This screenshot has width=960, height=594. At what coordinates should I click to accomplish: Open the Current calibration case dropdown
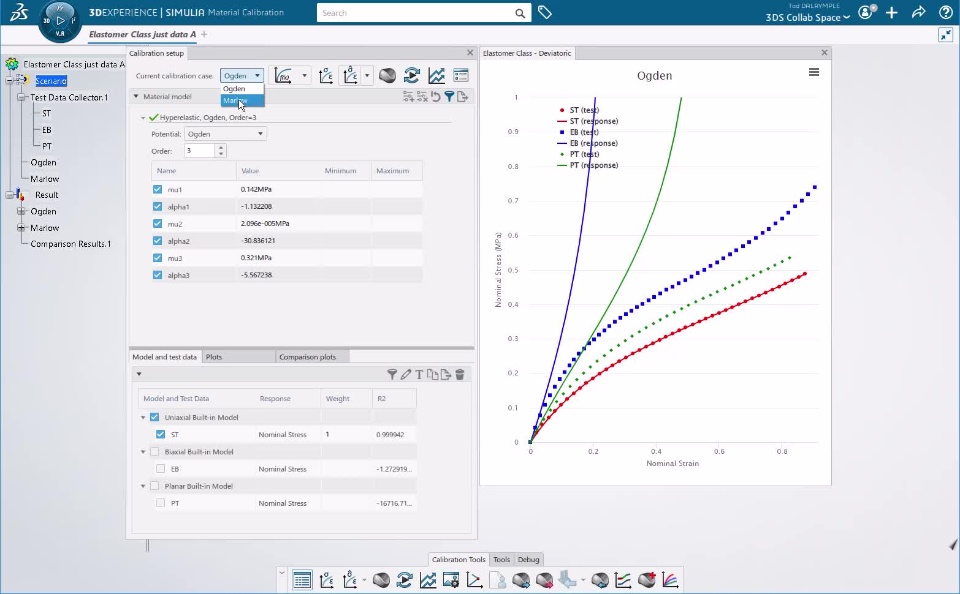pos(242,76)
